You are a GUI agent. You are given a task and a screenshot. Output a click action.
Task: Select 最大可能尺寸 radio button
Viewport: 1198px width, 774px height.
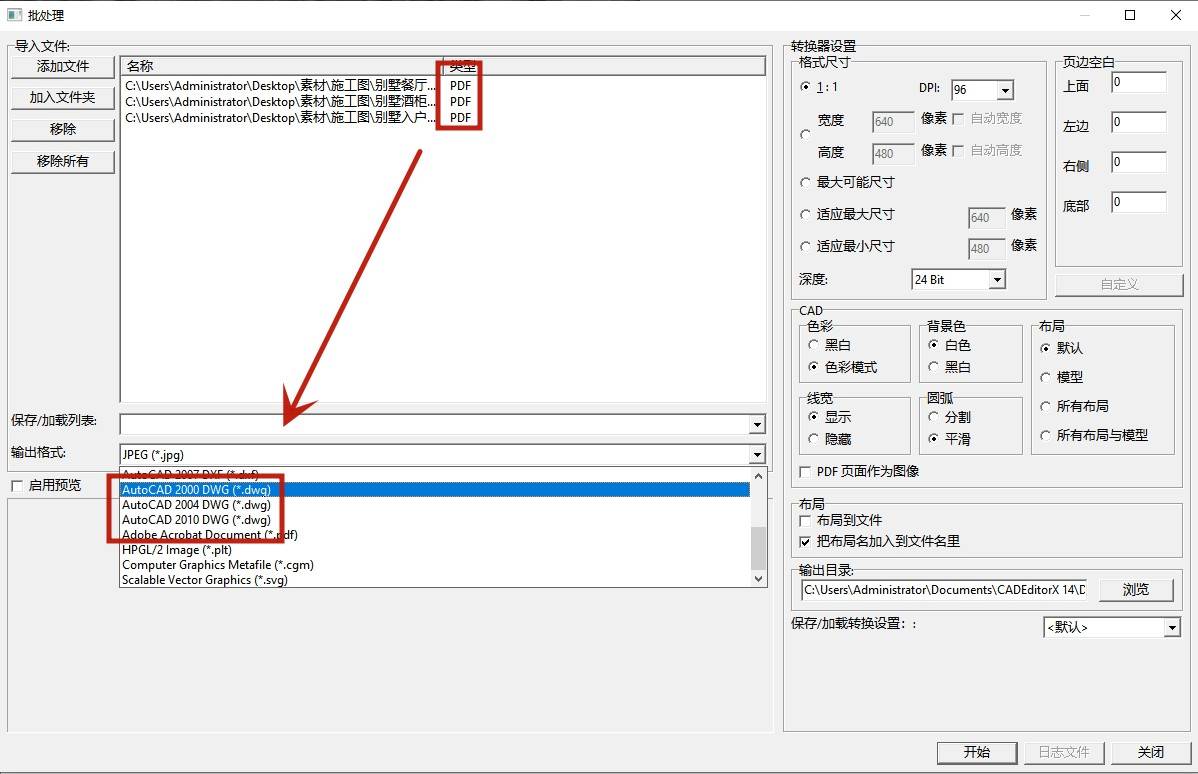(805, 183)
